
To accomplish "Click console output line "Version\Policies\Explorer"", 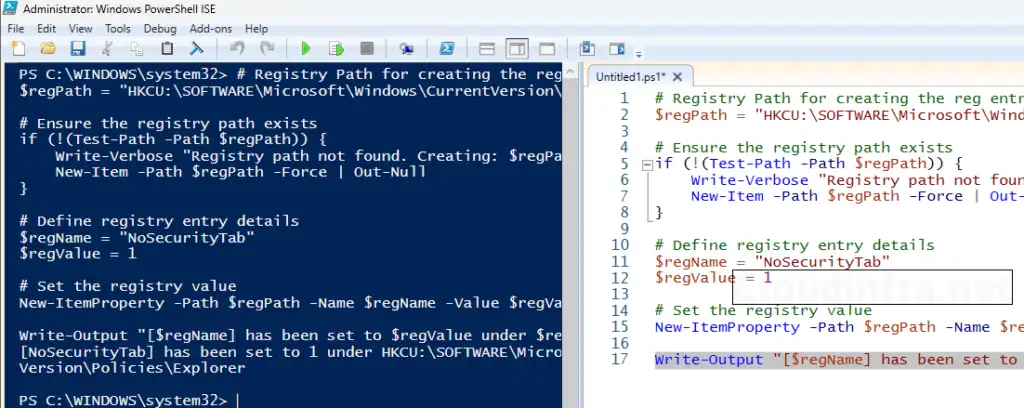I will 132,368.
